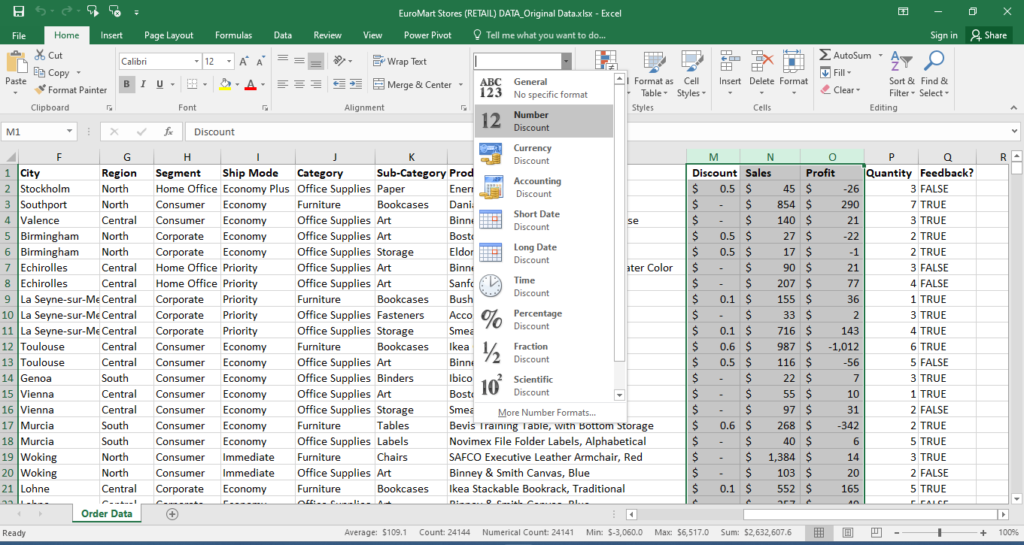Decrease the cell indent
Viewport: 1024px width, 545px height.
339,84
